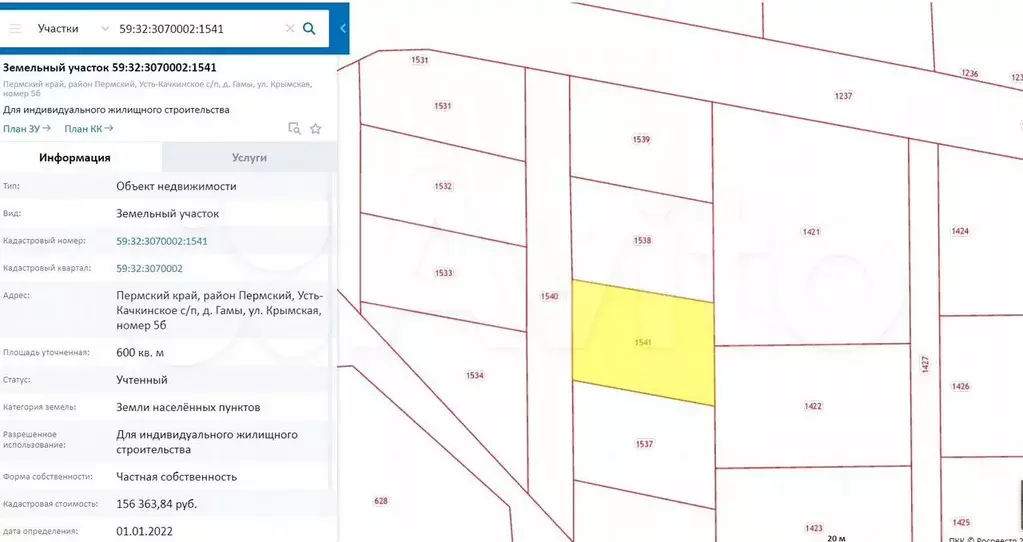Click parcel 1424 on the map

960,231
